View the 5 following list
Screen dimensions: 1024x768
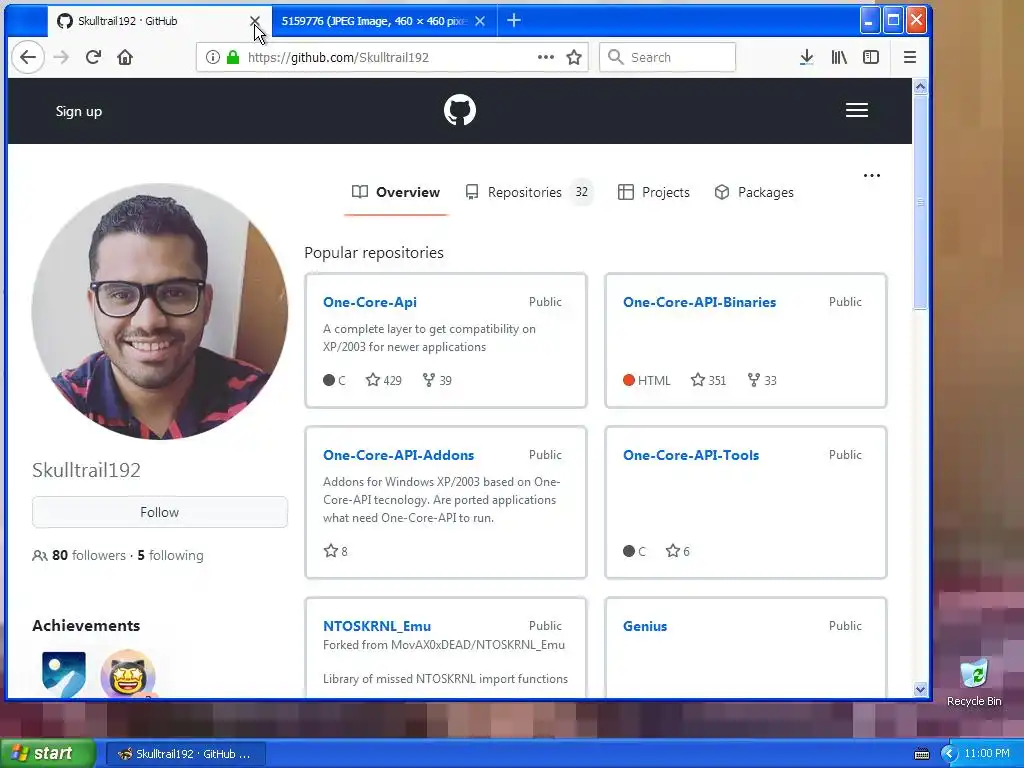170,555
